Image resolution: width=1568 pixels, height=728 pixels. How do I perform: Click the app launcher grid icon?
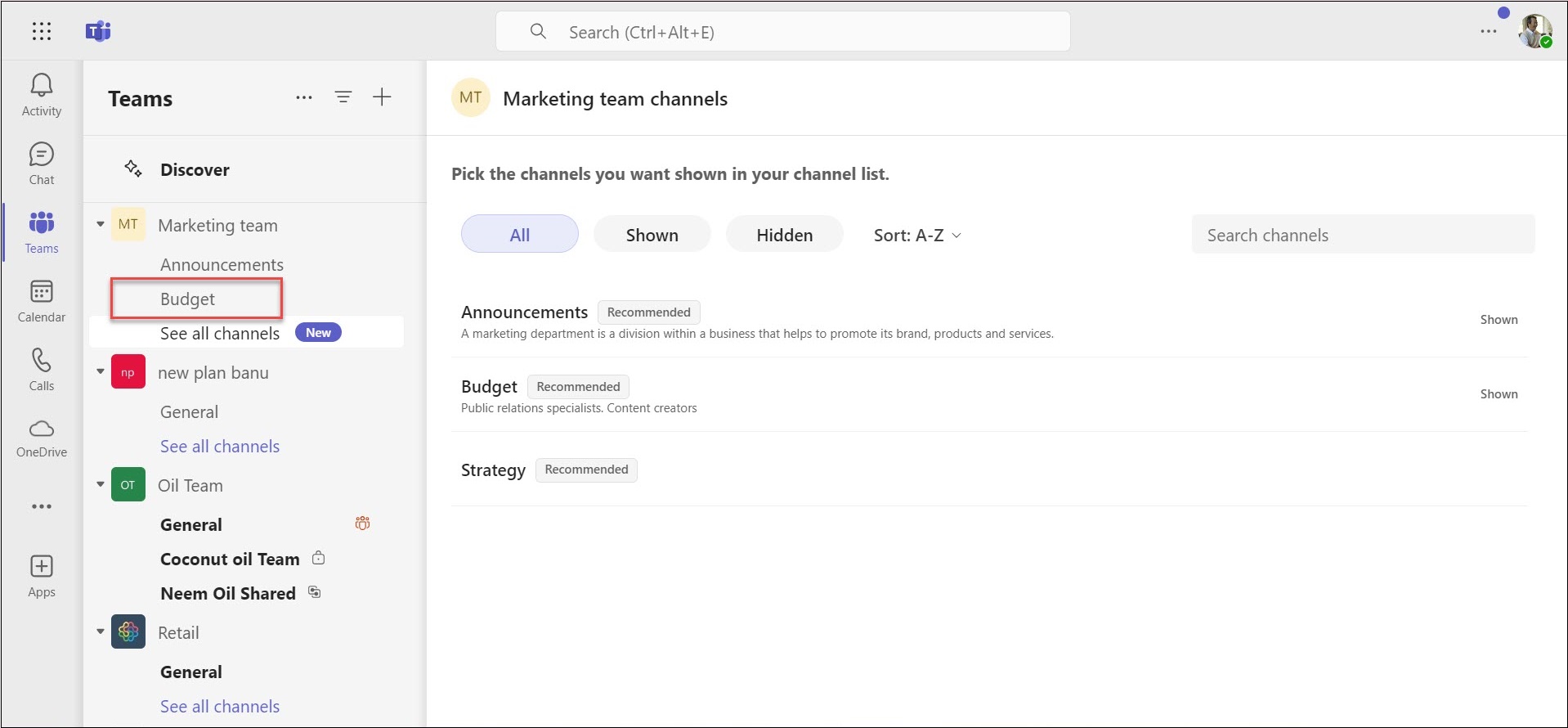(42, 31)
